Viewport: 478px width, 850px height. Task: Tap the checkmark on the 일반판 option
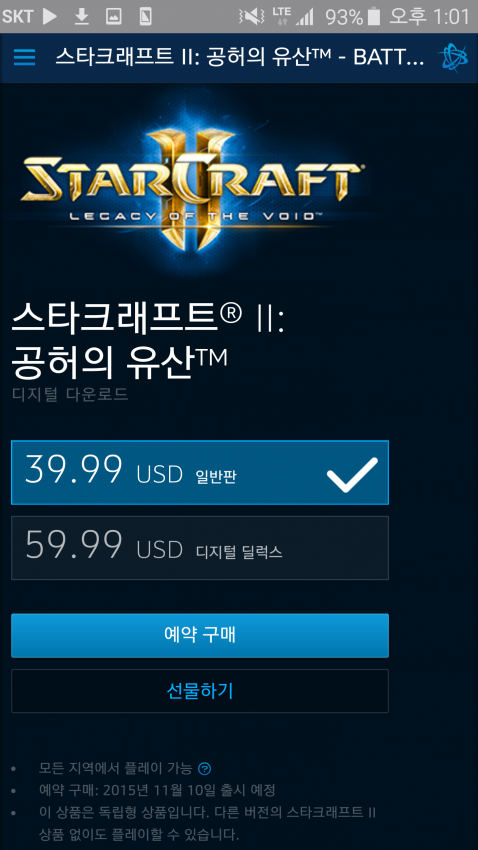[352, 475]
